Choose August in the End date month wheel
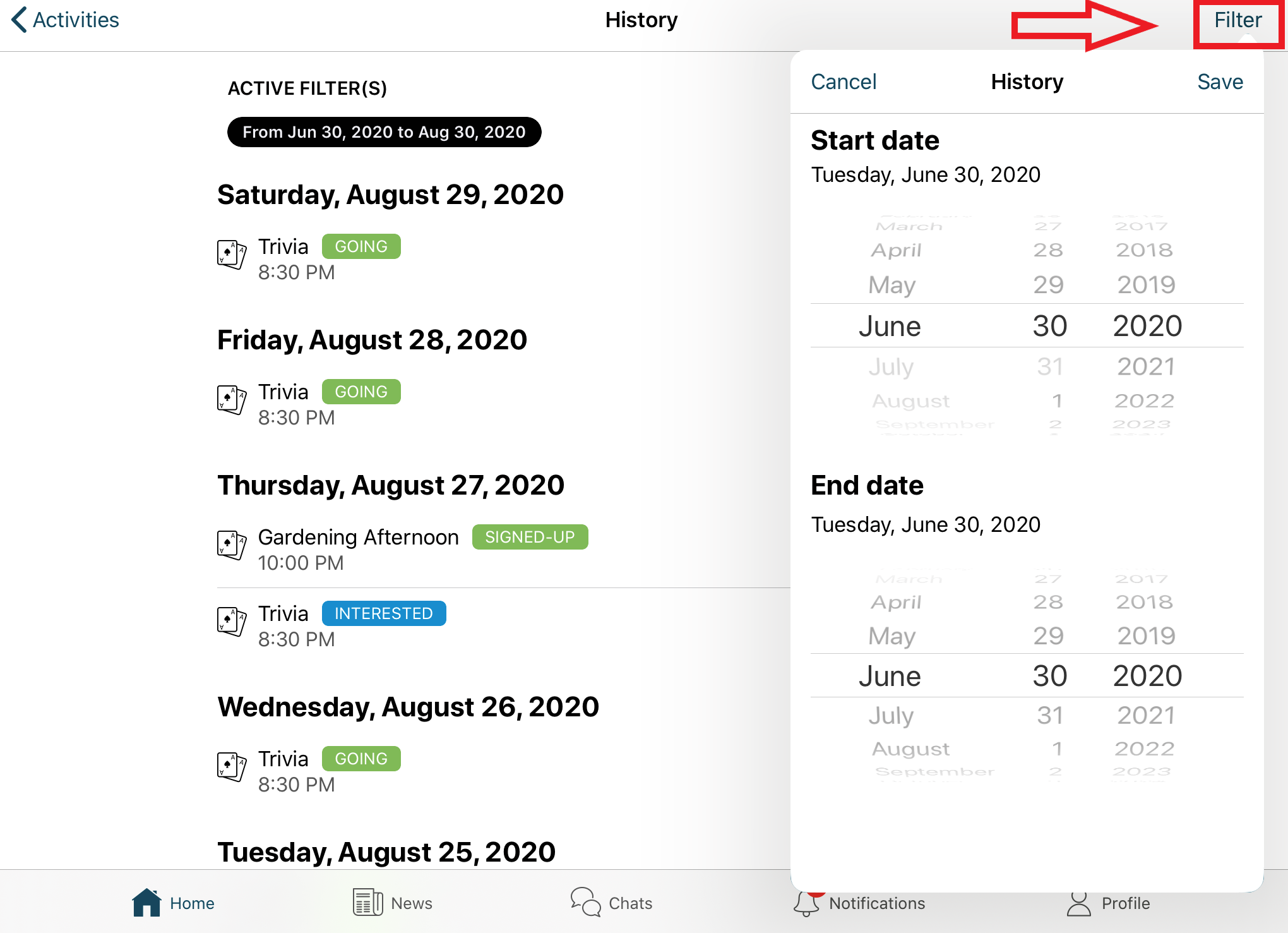Screen dimensions: 1288x933 coord(910,749)
